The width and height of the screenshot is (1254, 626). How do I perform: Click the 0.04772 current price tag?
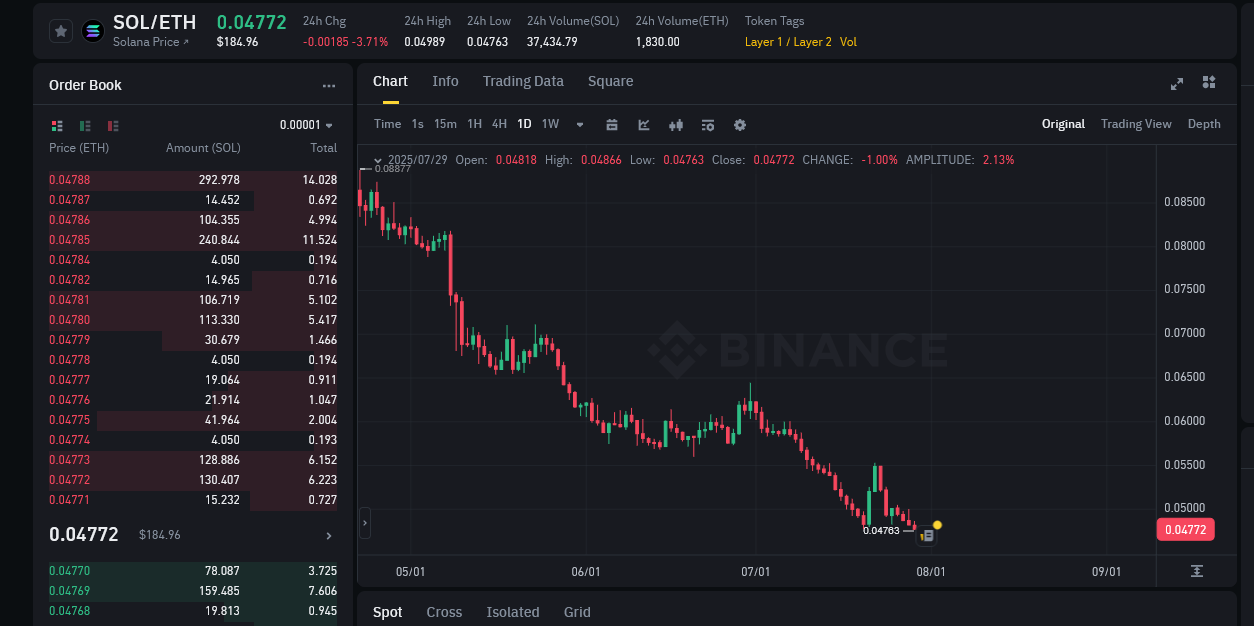(1185, 530)
